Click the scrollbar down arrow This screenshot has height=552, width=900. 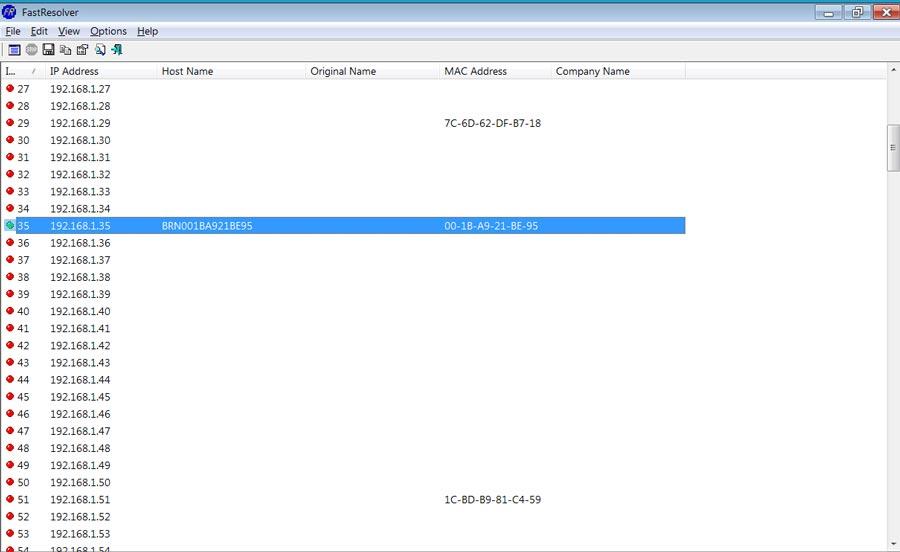pos(894,544)
